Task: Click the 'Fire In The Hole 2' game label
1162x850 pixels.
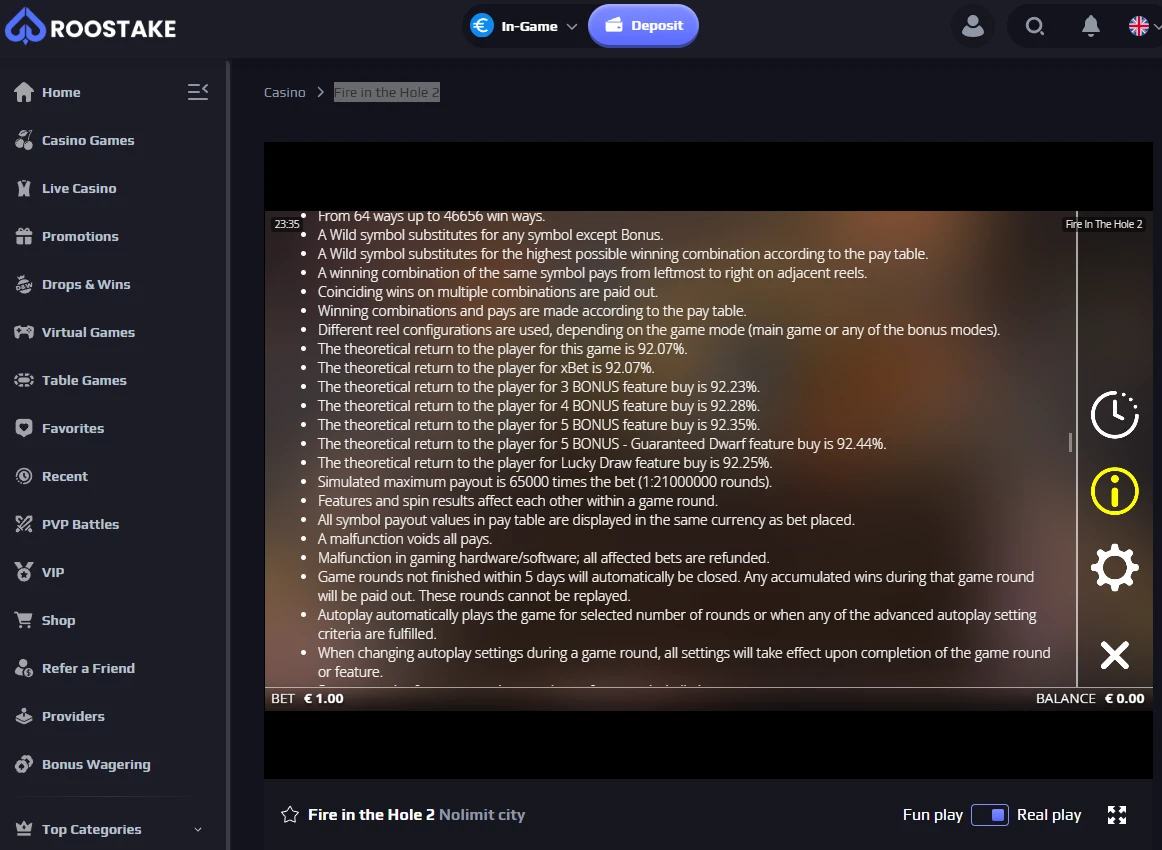Action: click(1104, 224)
